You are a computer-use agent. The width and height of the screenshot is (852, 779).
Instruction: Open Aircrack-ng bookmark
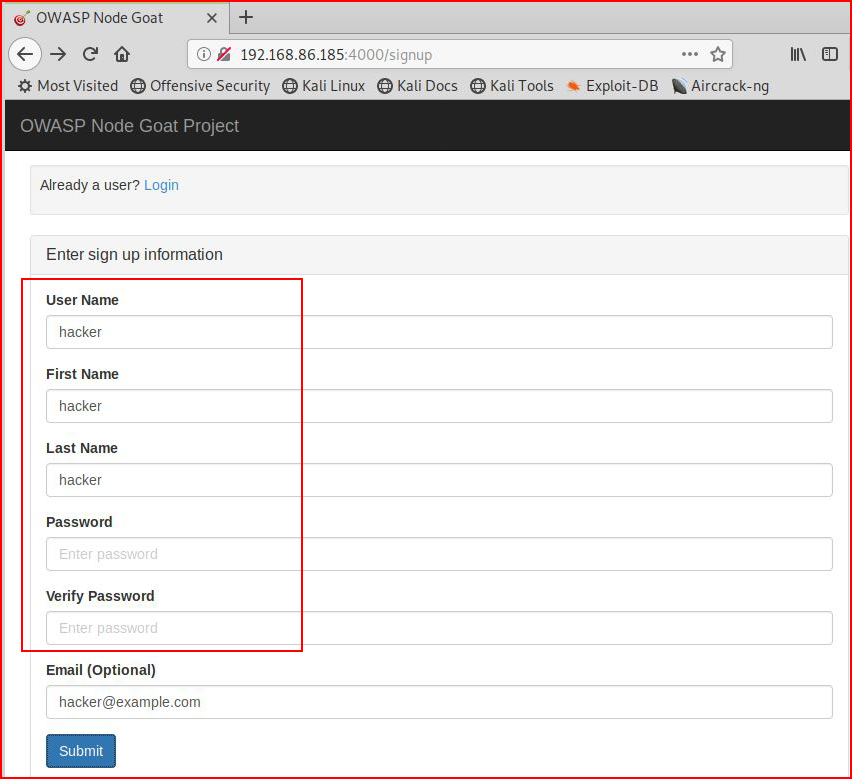click(720, 86)
